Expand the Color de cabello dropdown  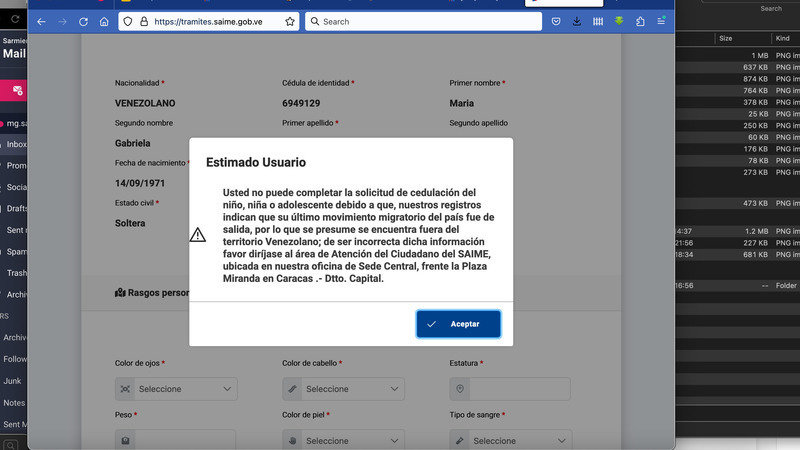343,388
